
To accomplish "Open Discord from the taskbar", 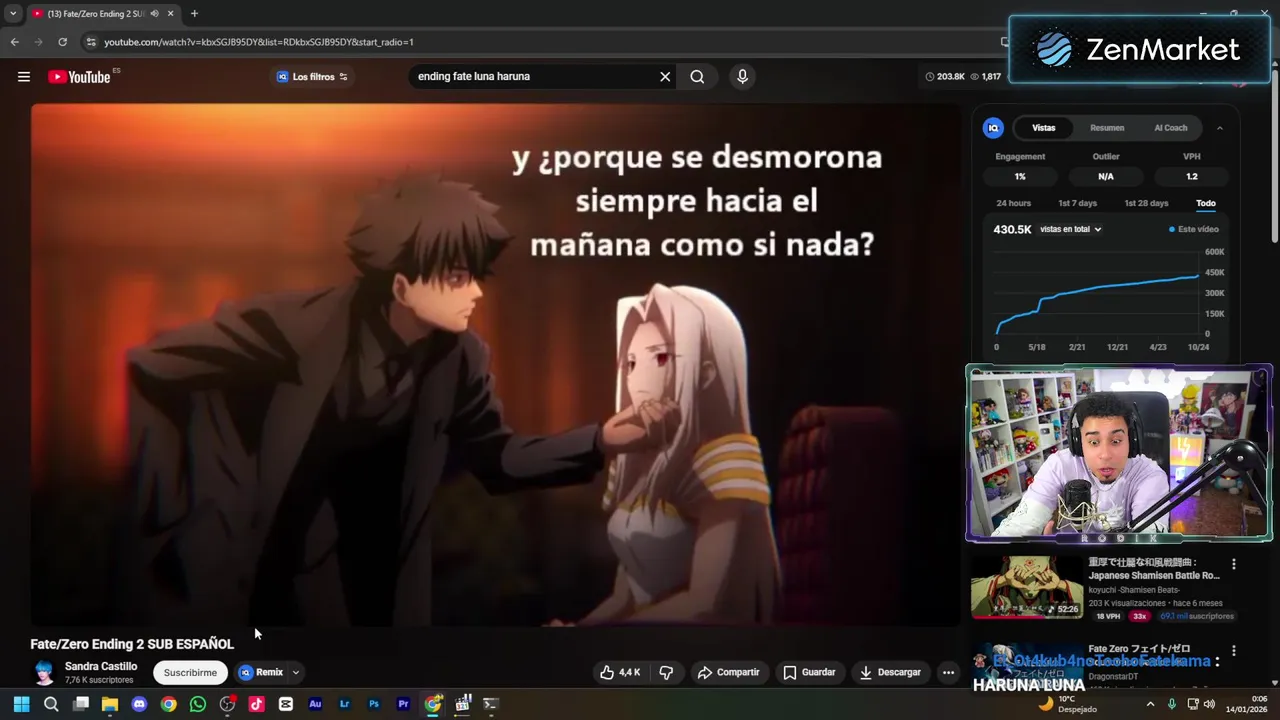I will tap(139, 704).
